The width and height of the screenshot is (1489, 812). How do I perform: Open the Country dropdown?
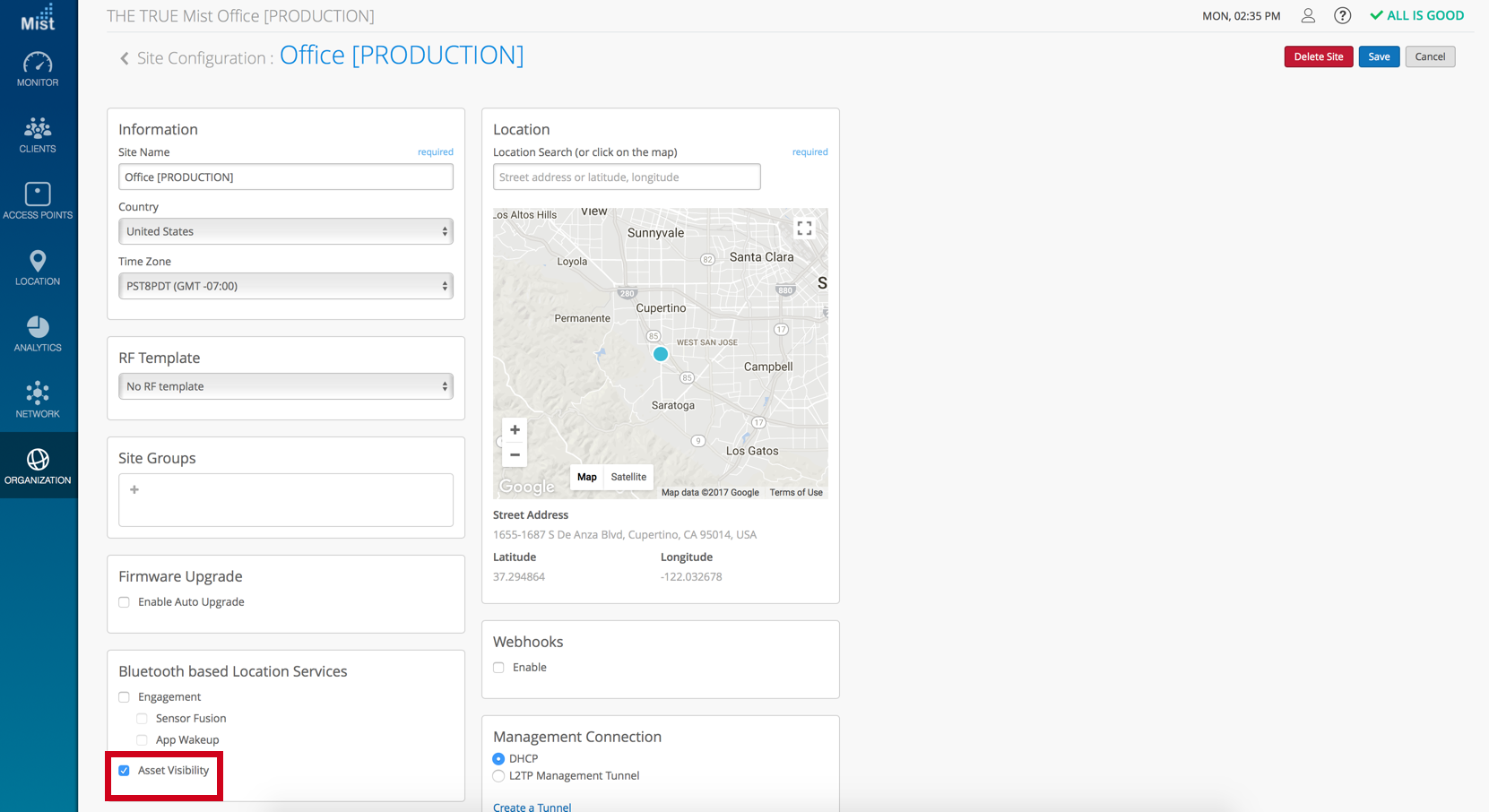(x=285, y=231)
